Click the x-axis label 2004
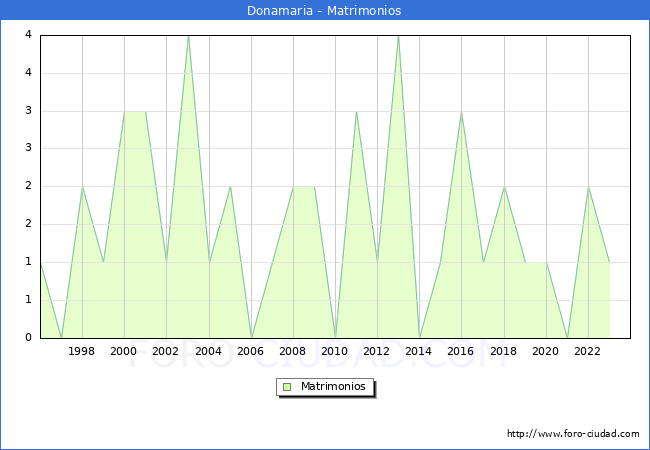The height and width of the screenshot is (450, 650). [209, 351]
